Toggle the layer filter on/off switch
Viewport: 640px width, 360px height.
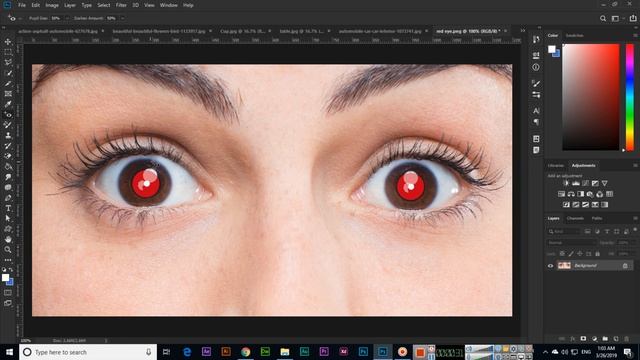(635, 230)
